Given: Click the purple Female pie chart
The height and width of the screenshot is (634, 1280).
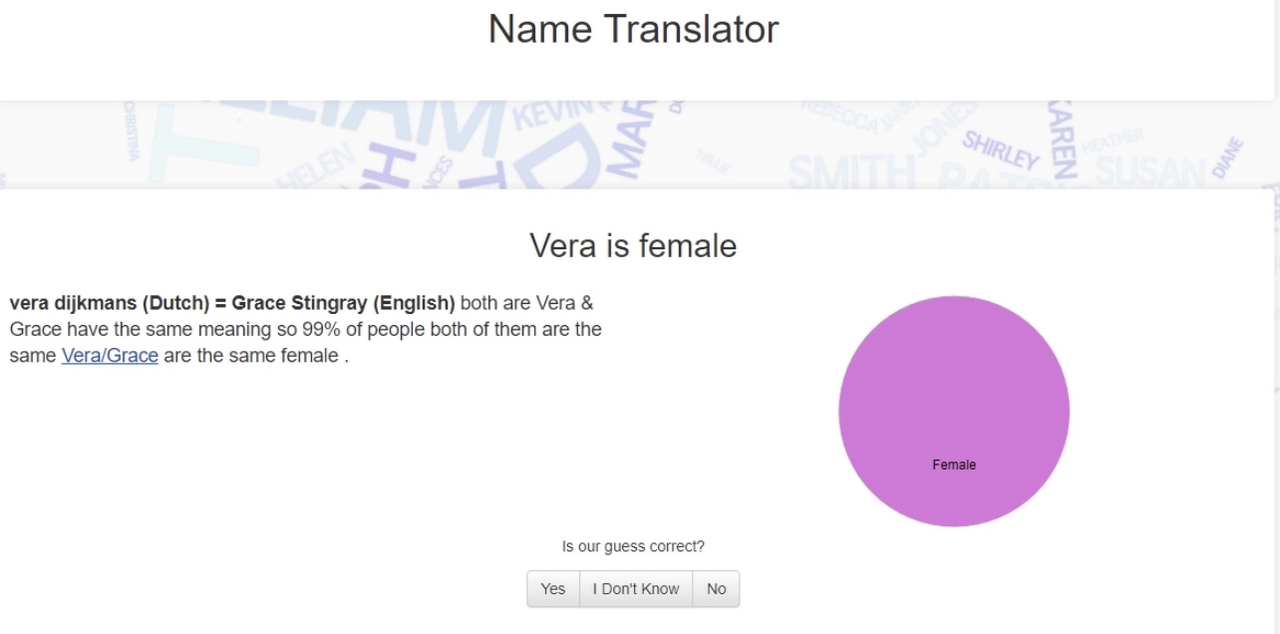Looking at the screenshot, I should coord(954,411).
